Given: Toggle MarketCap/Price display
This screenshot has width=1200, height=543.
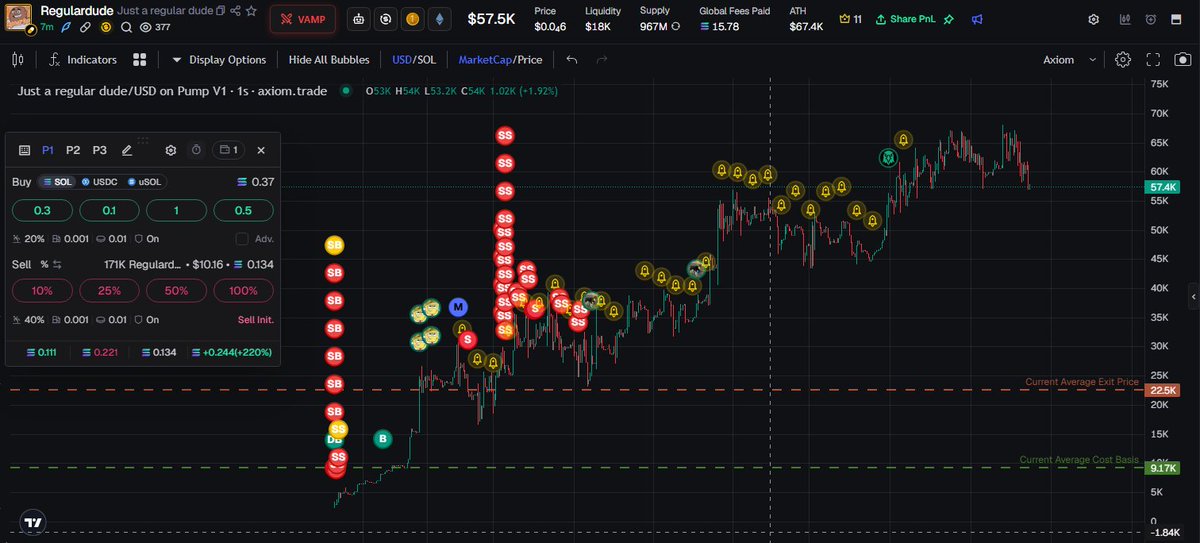Looking at the screenshot, I should [500, 60].
